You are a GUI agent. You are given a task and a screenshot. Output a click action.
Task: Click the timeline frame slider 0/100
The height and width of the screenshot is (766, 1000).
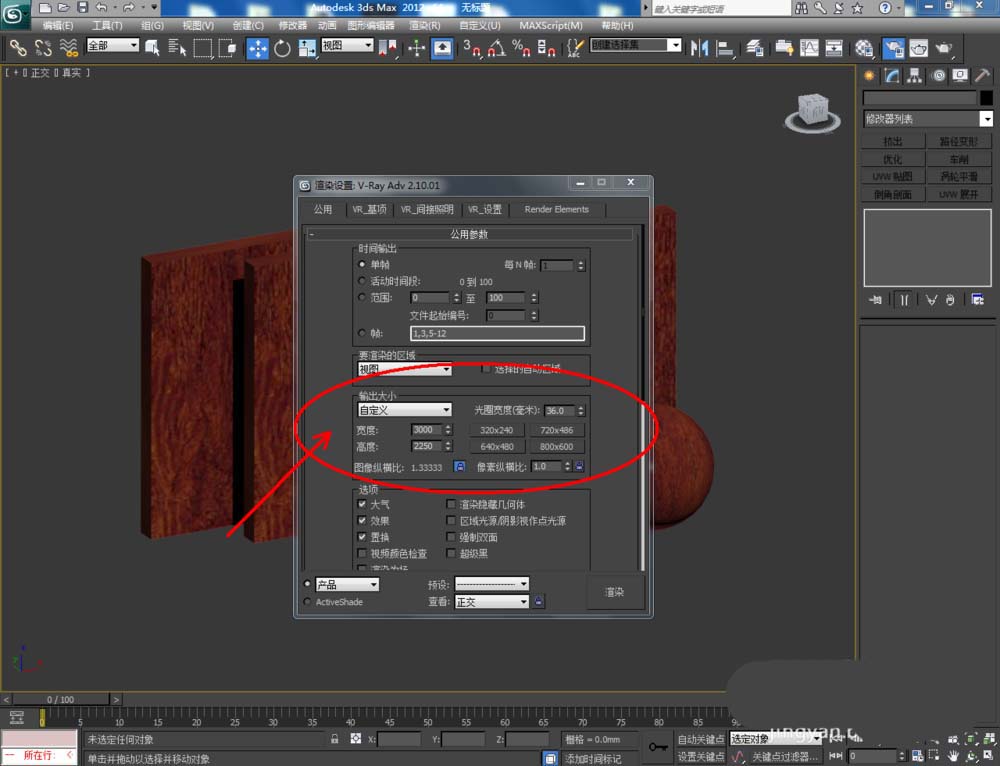tap(61, 699)
